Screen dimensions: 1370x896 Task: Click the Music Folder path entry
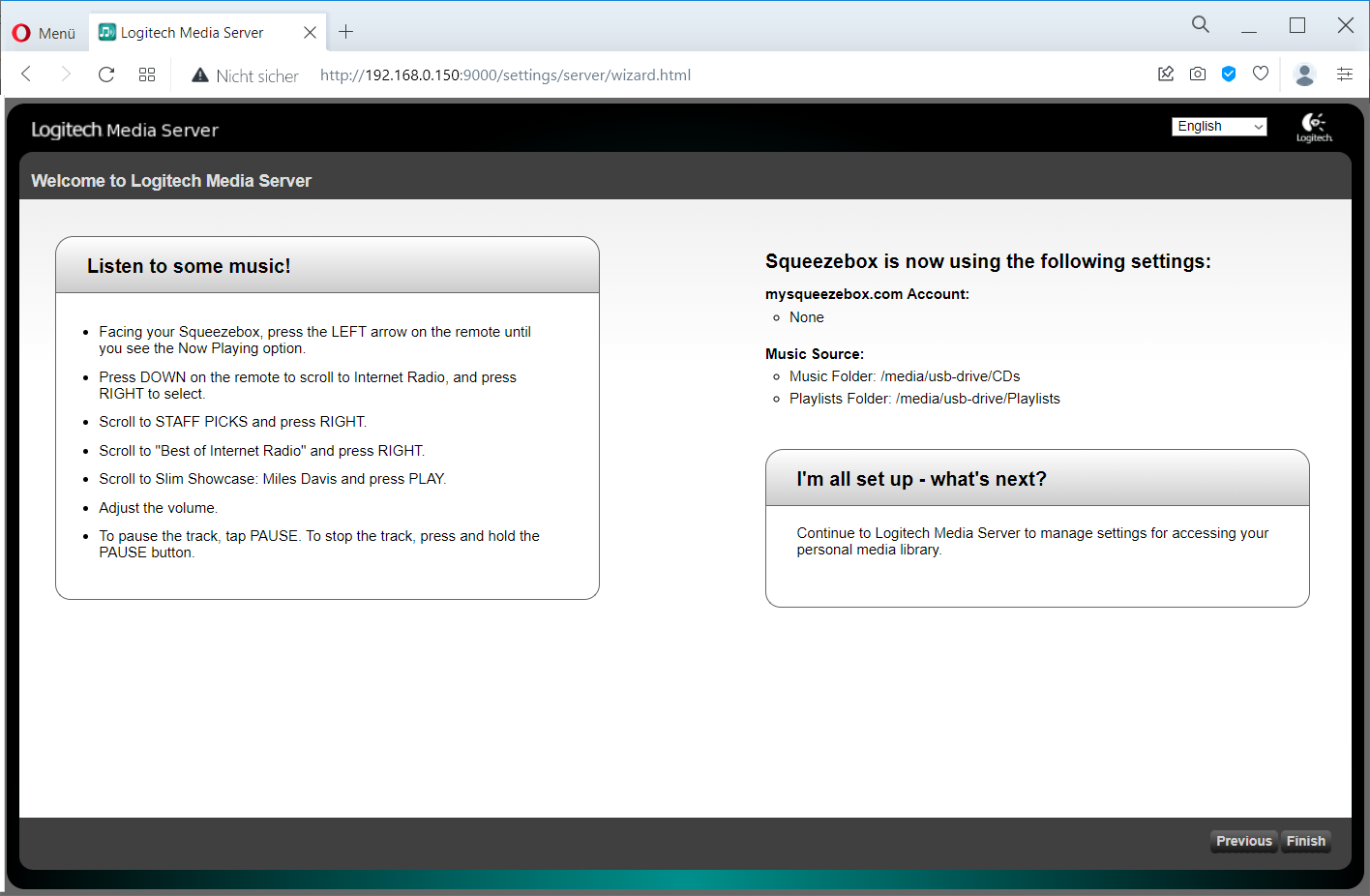(x=905, y=376)
